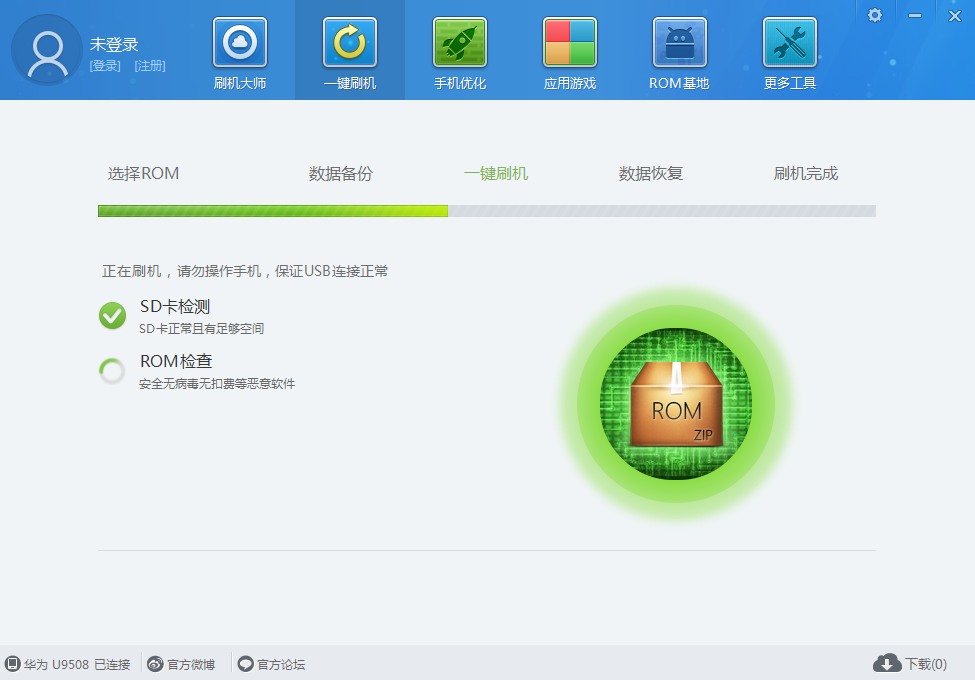The width and height of the screenshot is (975, 680).
Task: Open the 应用游戏 colored tiles icon
Action: click(570, 42)
